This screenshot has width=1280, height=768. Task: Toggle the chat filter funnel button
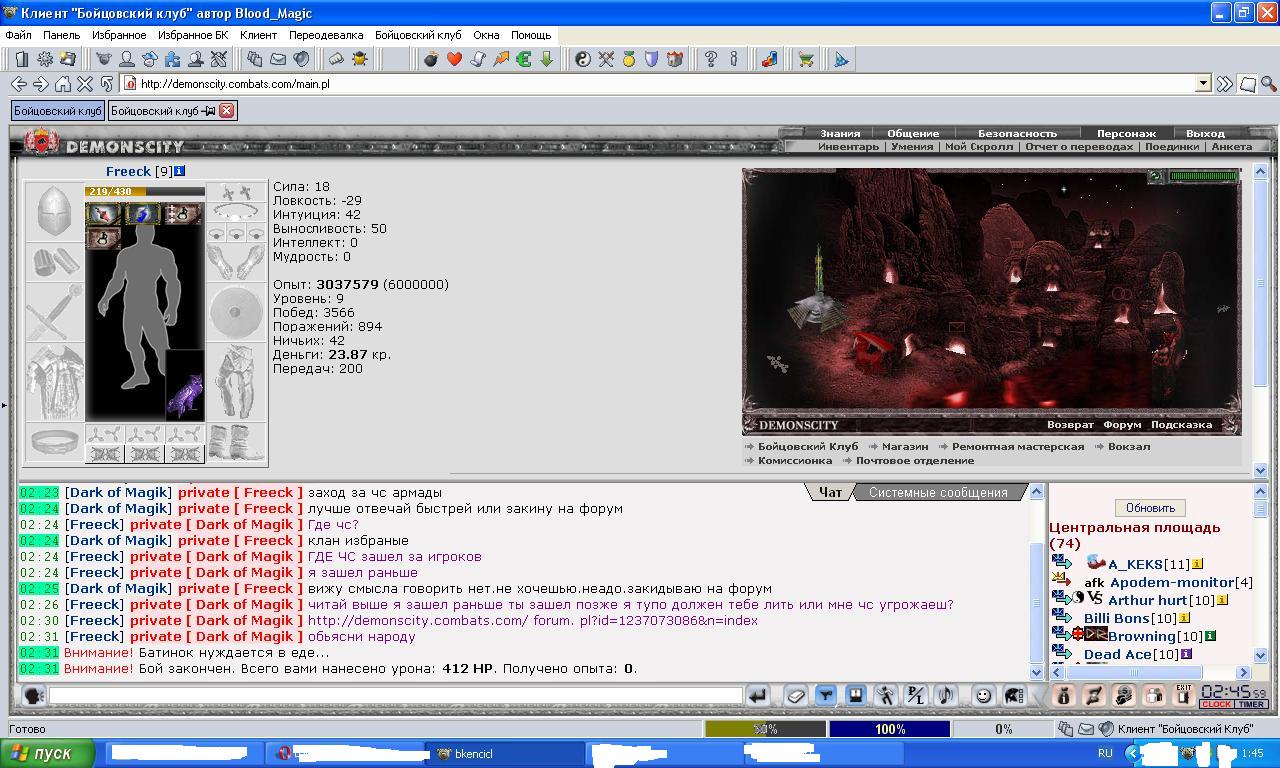click(825, 695)
